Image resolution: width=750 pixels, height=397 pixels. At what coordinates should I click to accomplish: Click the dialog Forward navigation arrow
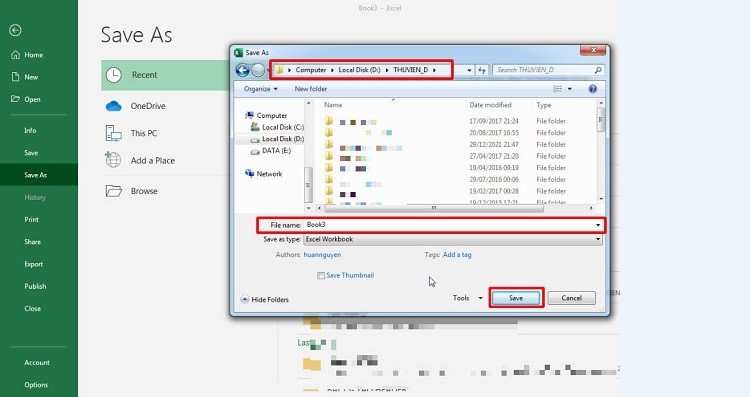[258, 70]
